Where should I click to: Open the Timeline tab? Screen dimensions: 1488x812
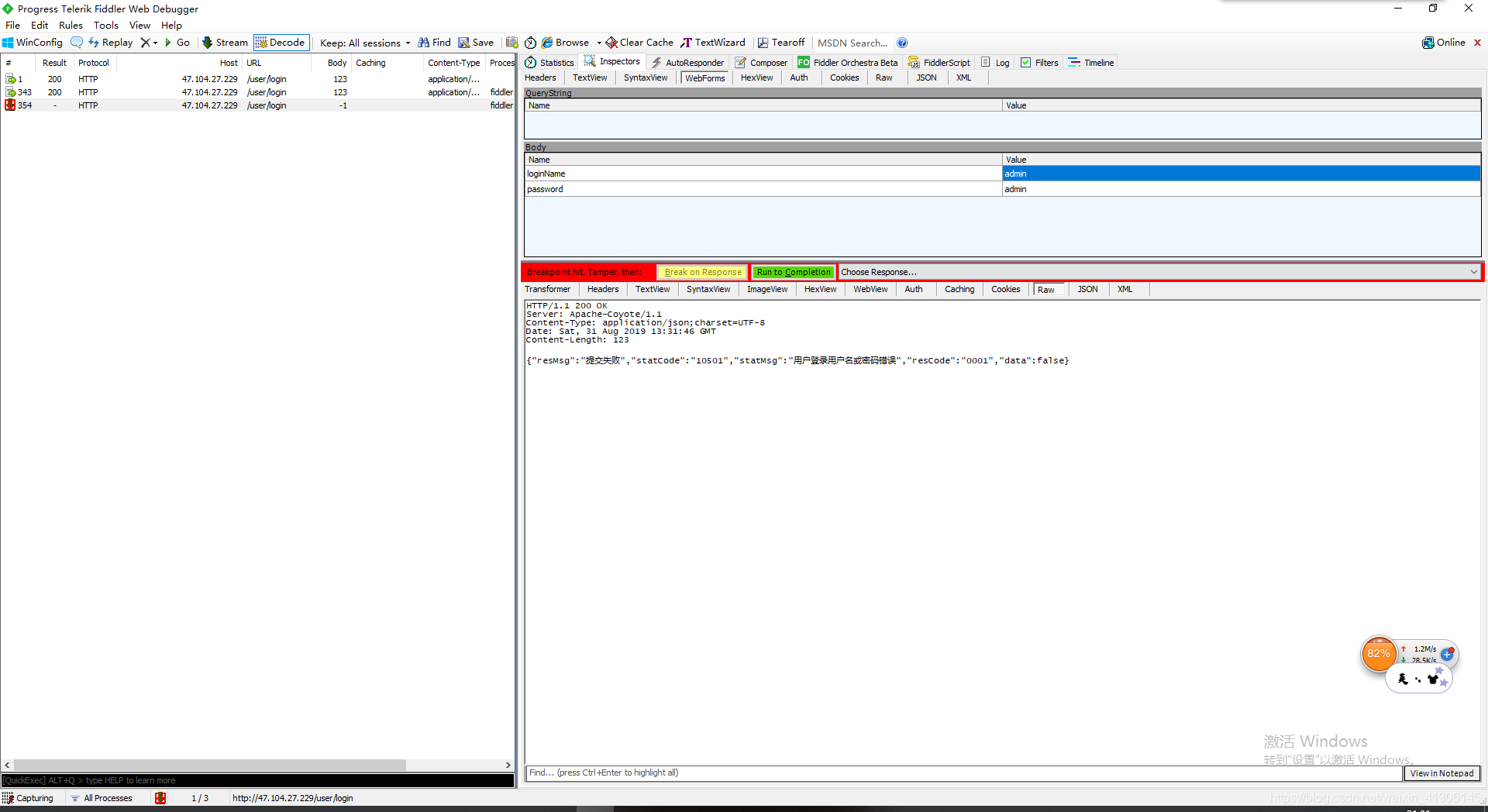point(1091,63)
